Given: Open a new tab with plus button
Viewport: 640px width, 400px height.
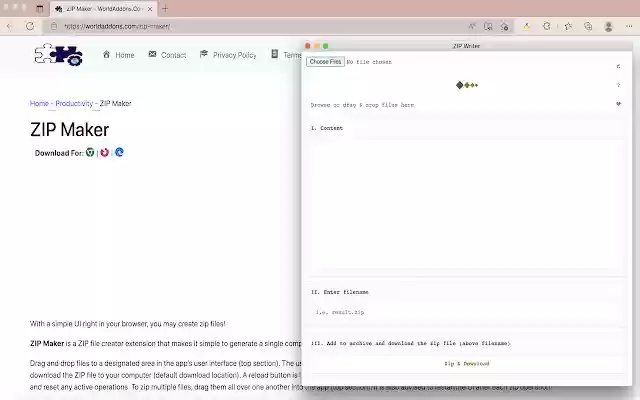Looking at the screenshot, I should point(165,9).
